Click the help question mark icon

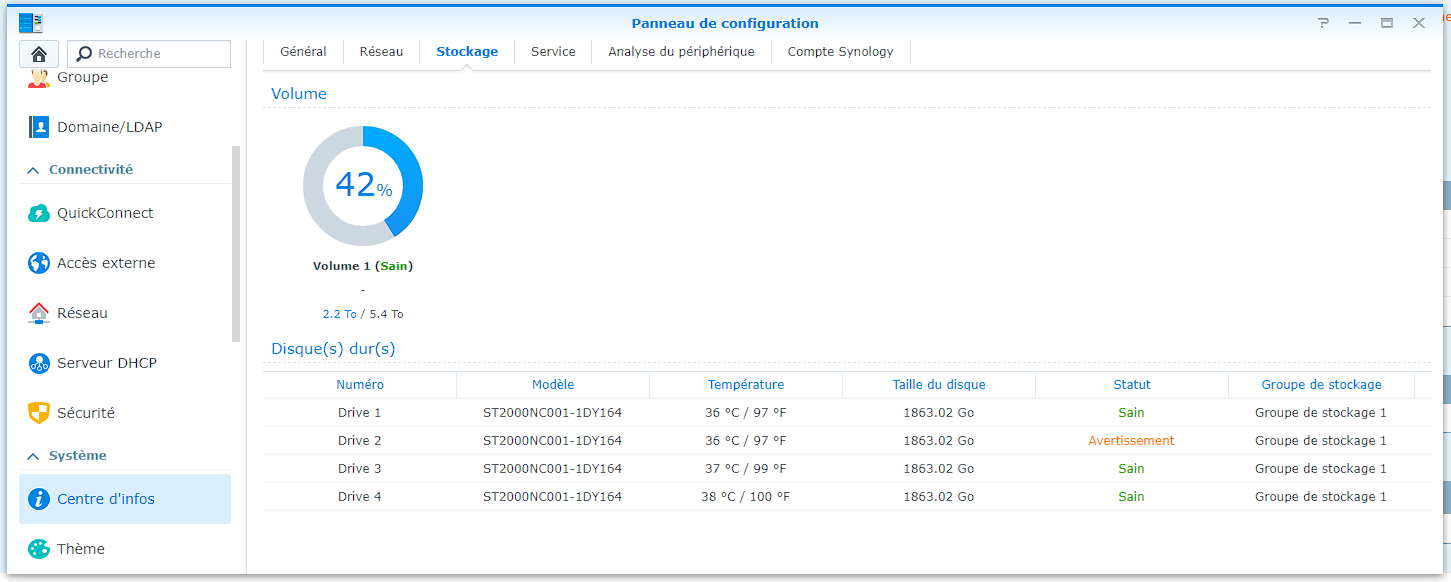(1323, 23)
